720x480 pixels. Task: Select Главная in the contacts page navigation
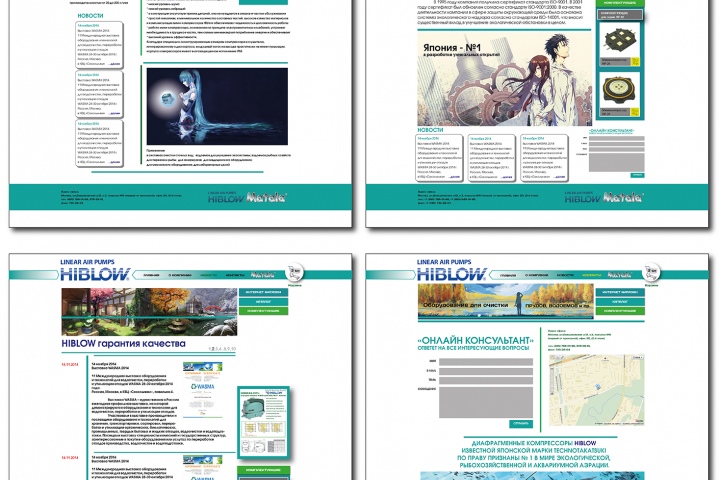[x=508, y=275]
